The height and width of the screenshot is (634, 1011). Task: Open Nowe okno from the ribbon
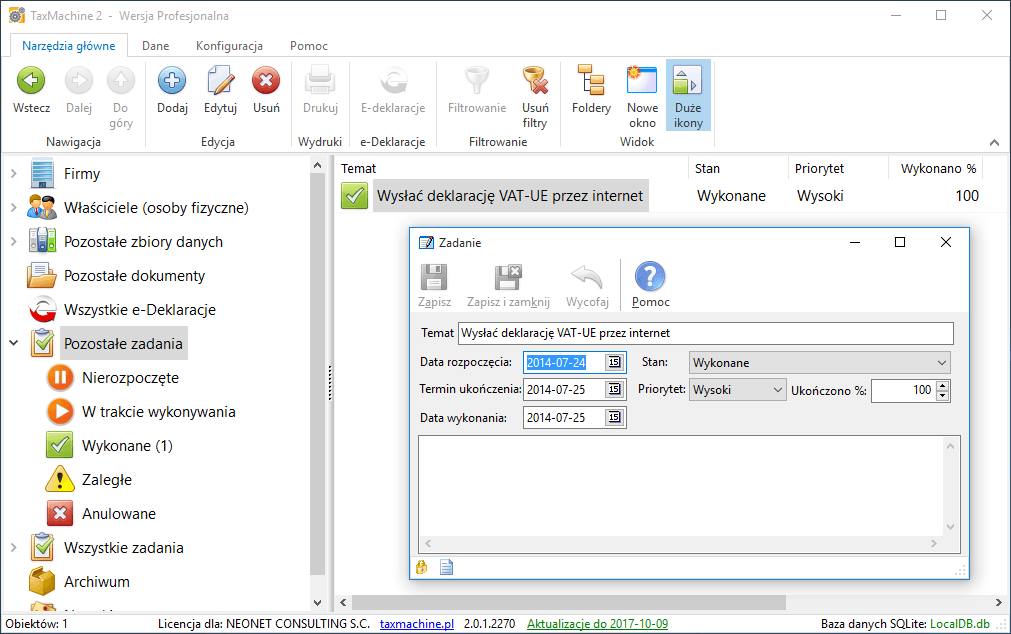pos(642,82)
